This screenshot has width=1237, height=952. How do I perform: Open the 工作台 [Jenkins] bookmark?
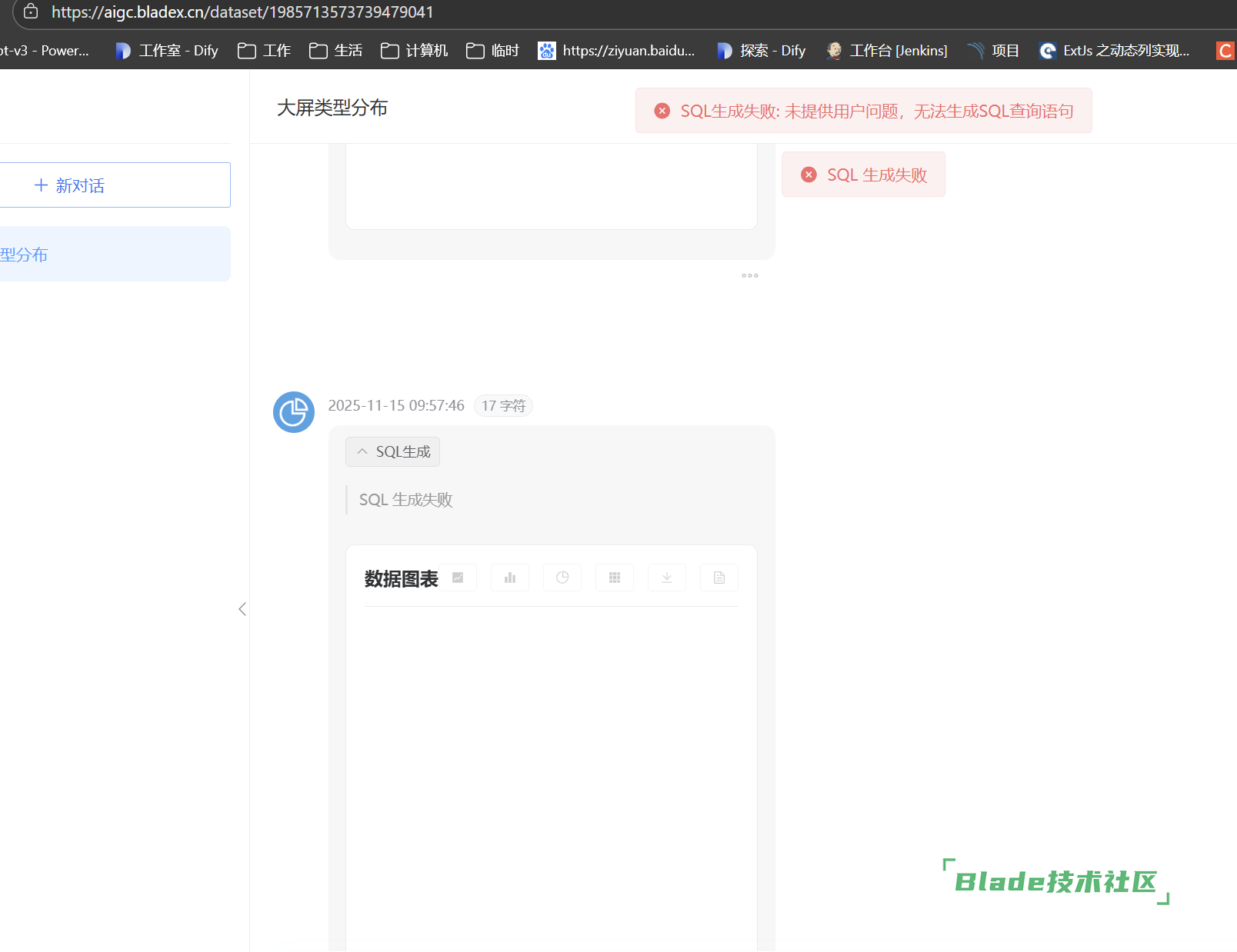pyautogui.click(x=887, y=51)
